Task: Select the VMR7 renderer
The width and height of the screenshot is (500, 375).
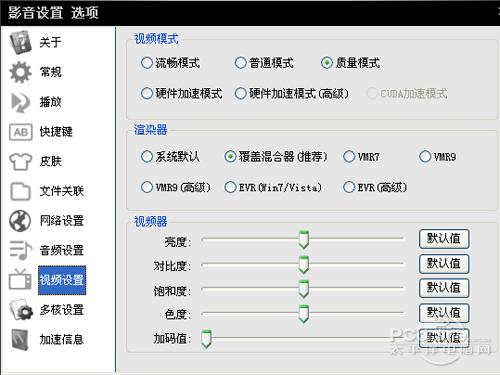Action: click(x=361, y=156)
